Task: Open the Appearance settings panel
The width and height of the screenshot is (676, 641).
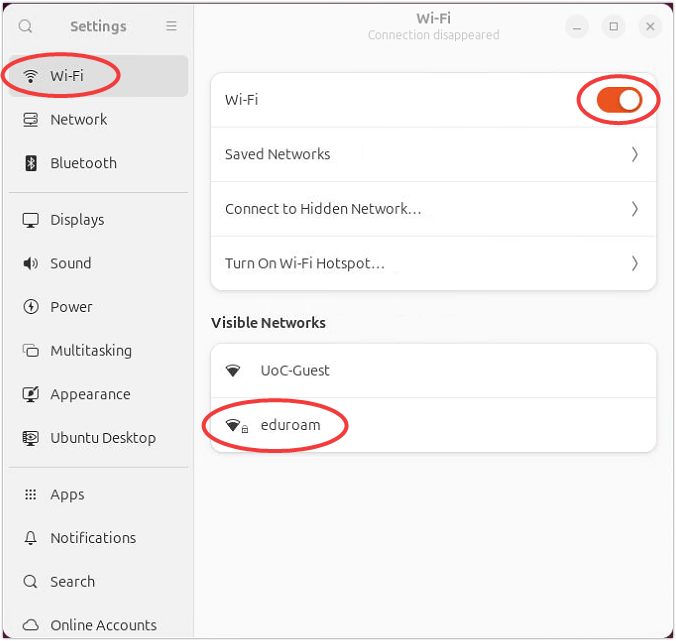Action: tap(90, 394)
